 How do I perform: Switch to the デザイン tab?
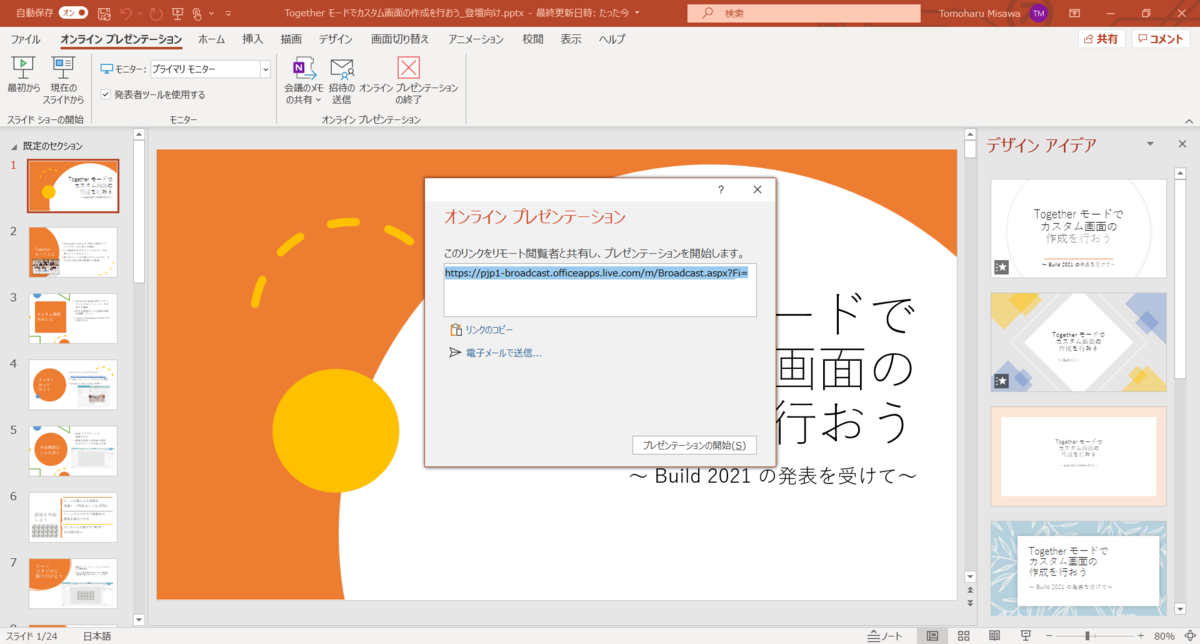pos(335,39)
